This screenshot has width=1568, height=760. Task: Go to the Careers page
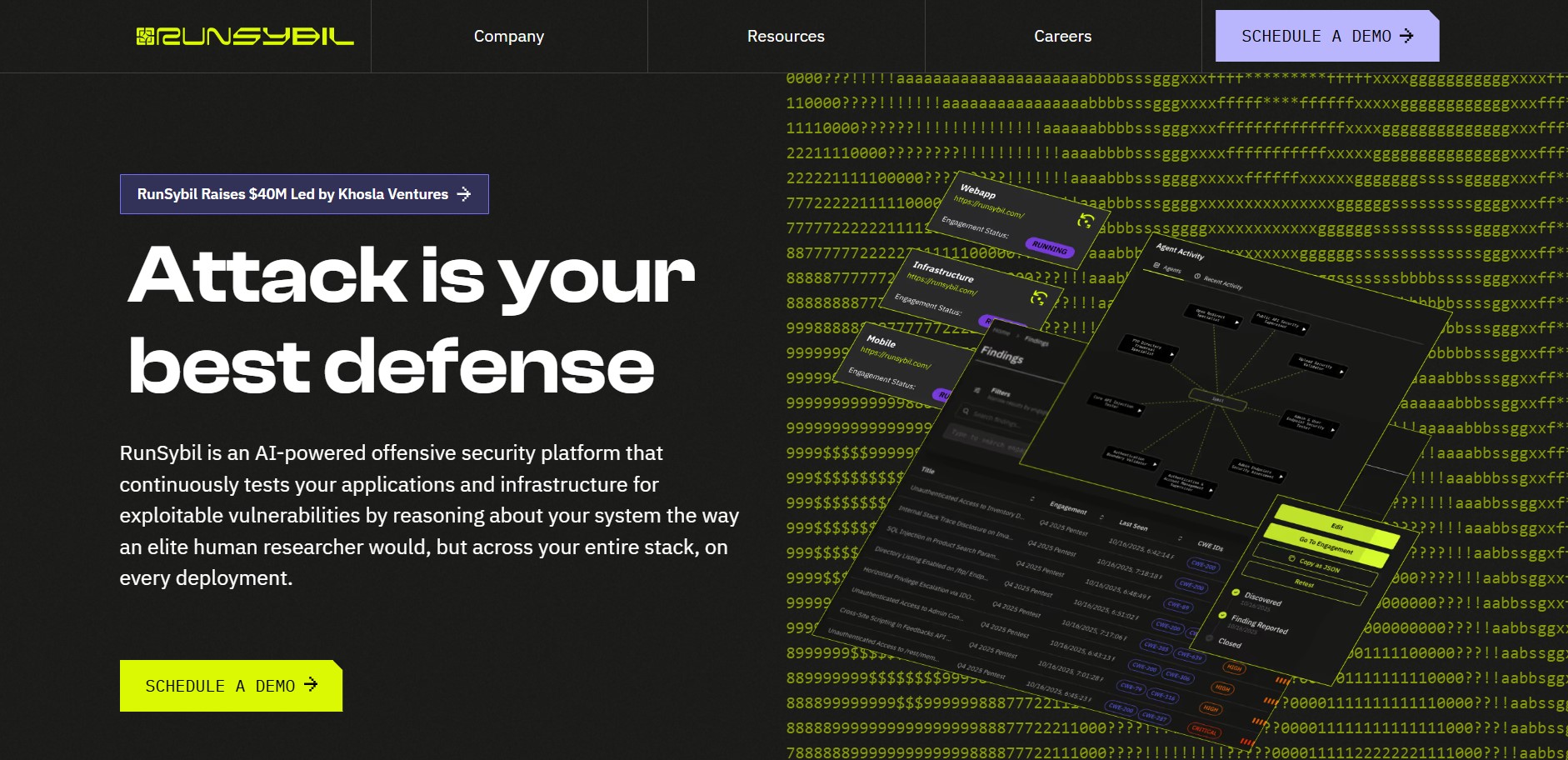click(x=1062, y=37)
